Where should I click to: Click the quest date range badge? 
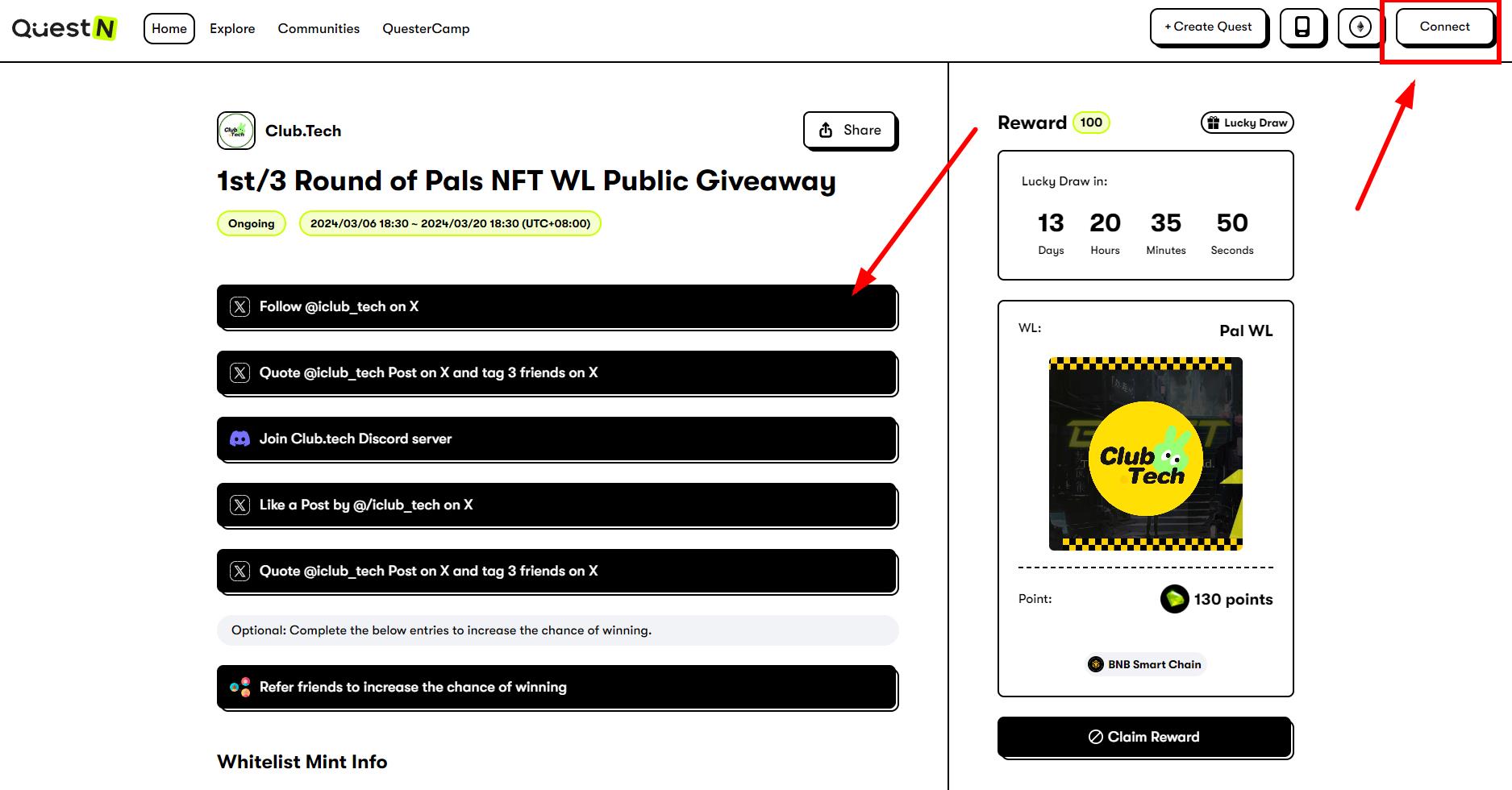pyautogui.click(x=450, y=223)
